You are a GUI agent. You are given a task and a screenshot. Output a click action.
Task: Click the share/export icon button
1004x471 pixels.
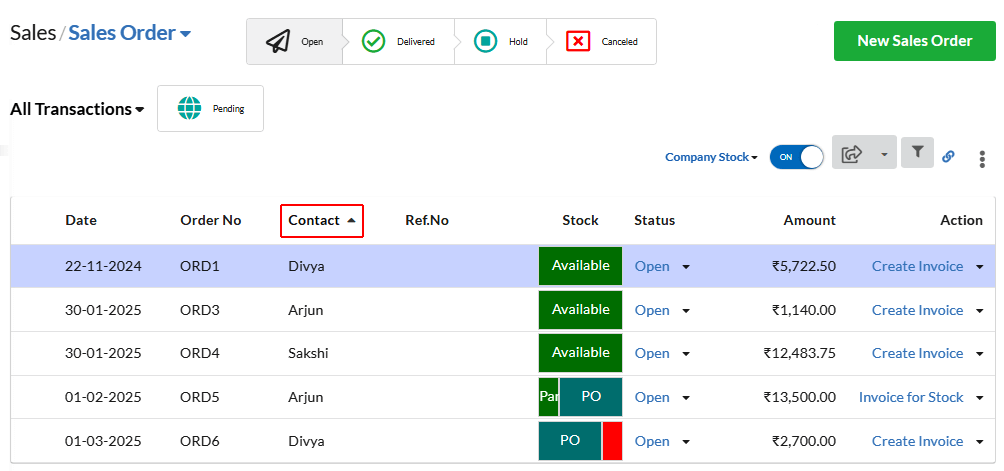(852, 154)
